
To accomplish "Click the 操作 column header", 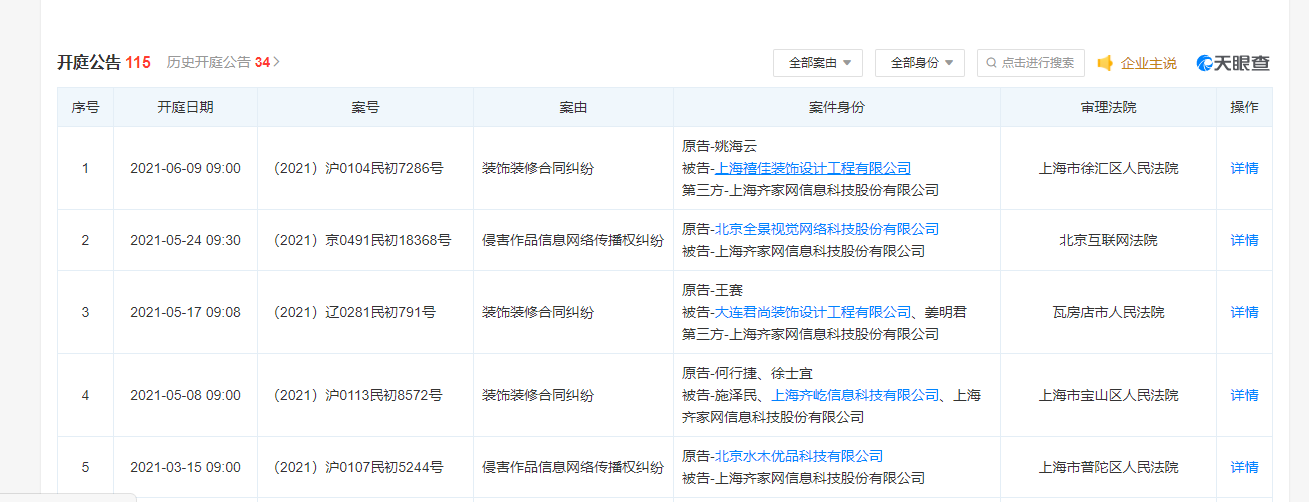I will (x=1244, y=107).
